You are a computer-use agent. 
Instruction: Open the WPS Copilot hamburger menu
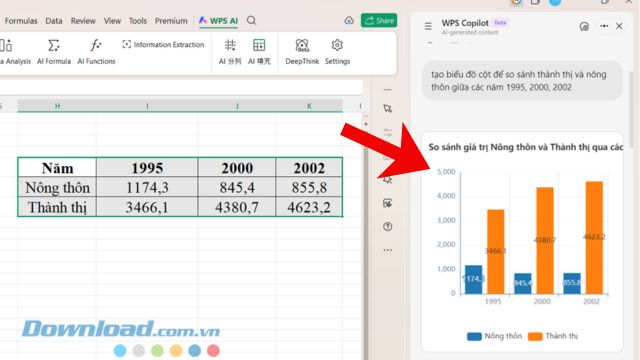coord(428,26)
